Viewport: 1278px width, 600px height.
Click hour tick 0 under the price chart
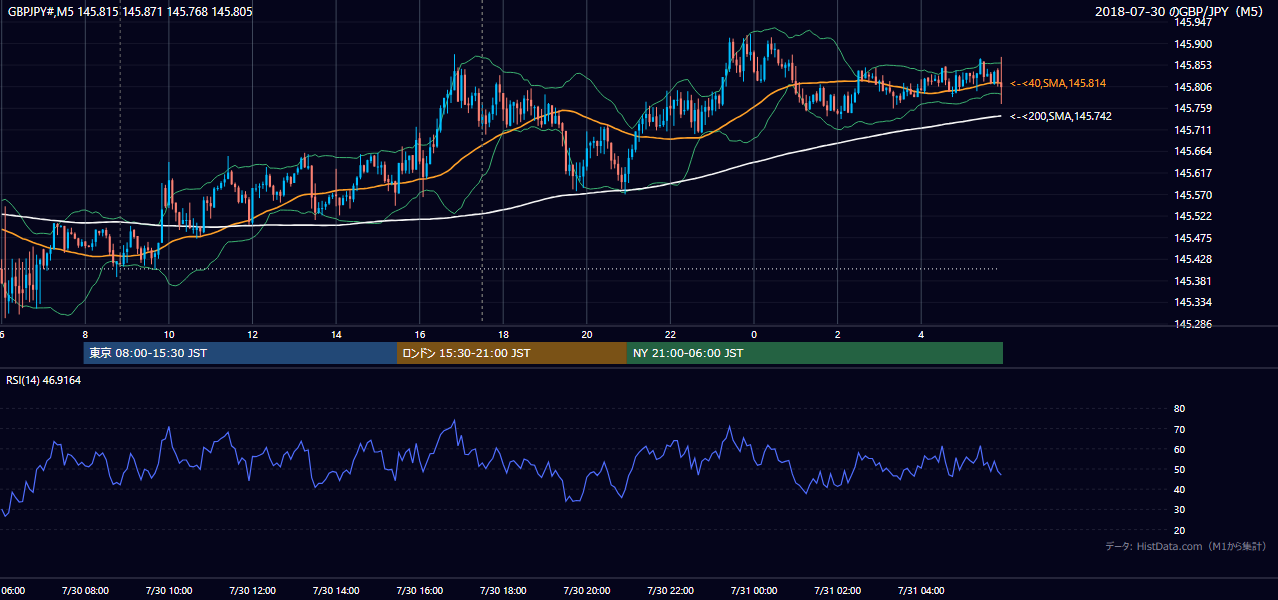point(754,334)
